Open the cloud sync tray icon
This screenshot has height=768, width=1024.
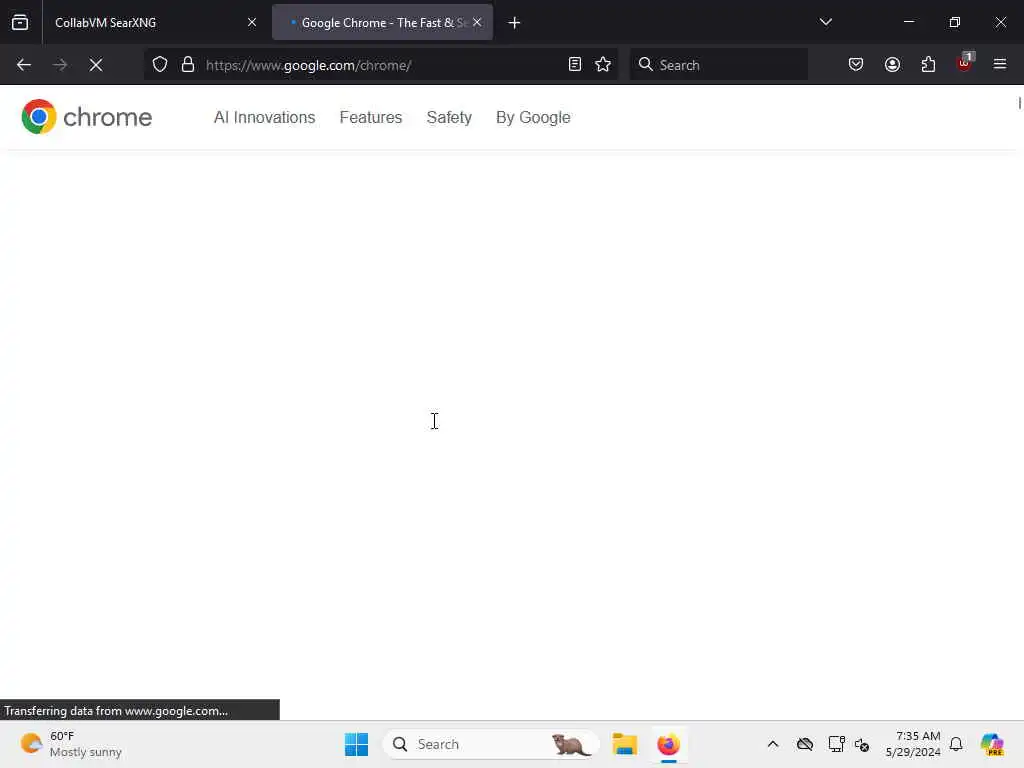[x=805, y=744]
